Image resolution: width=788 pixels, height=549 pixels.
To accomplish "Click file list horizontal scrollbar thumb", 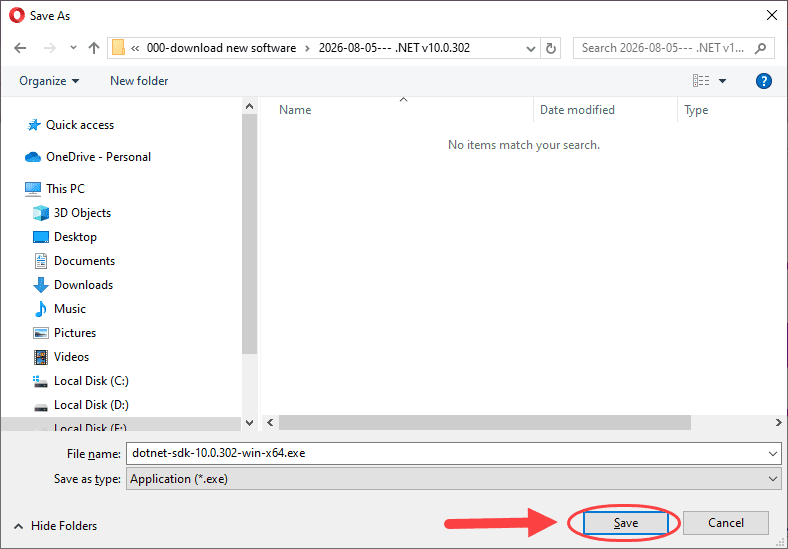I will tap(485, 423).
